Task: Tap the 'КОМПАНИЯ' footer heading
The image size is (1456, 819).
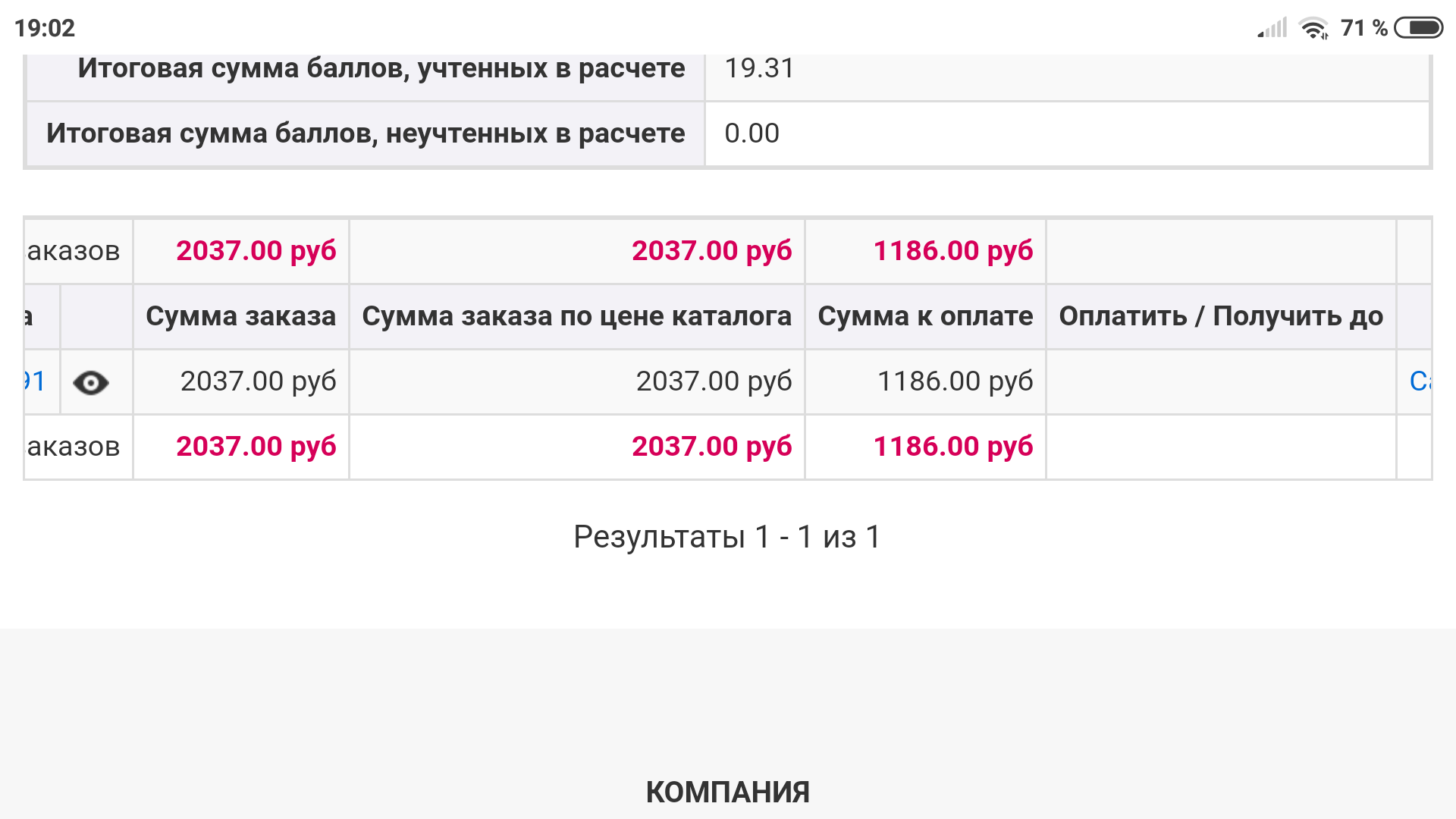Action: (728, 792)
